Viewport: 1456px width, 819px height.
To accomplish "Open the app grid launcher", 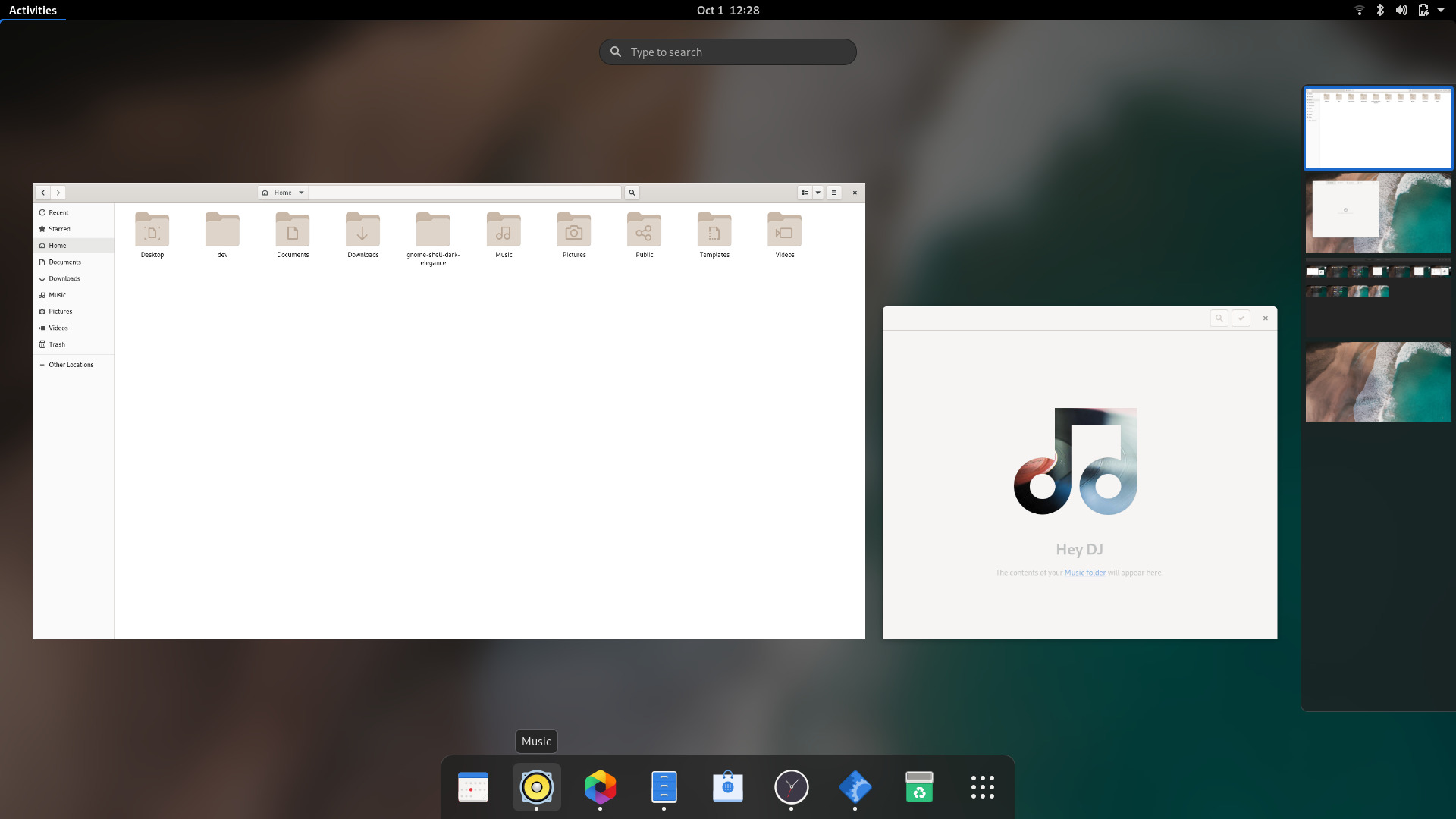I will [982, 787].
